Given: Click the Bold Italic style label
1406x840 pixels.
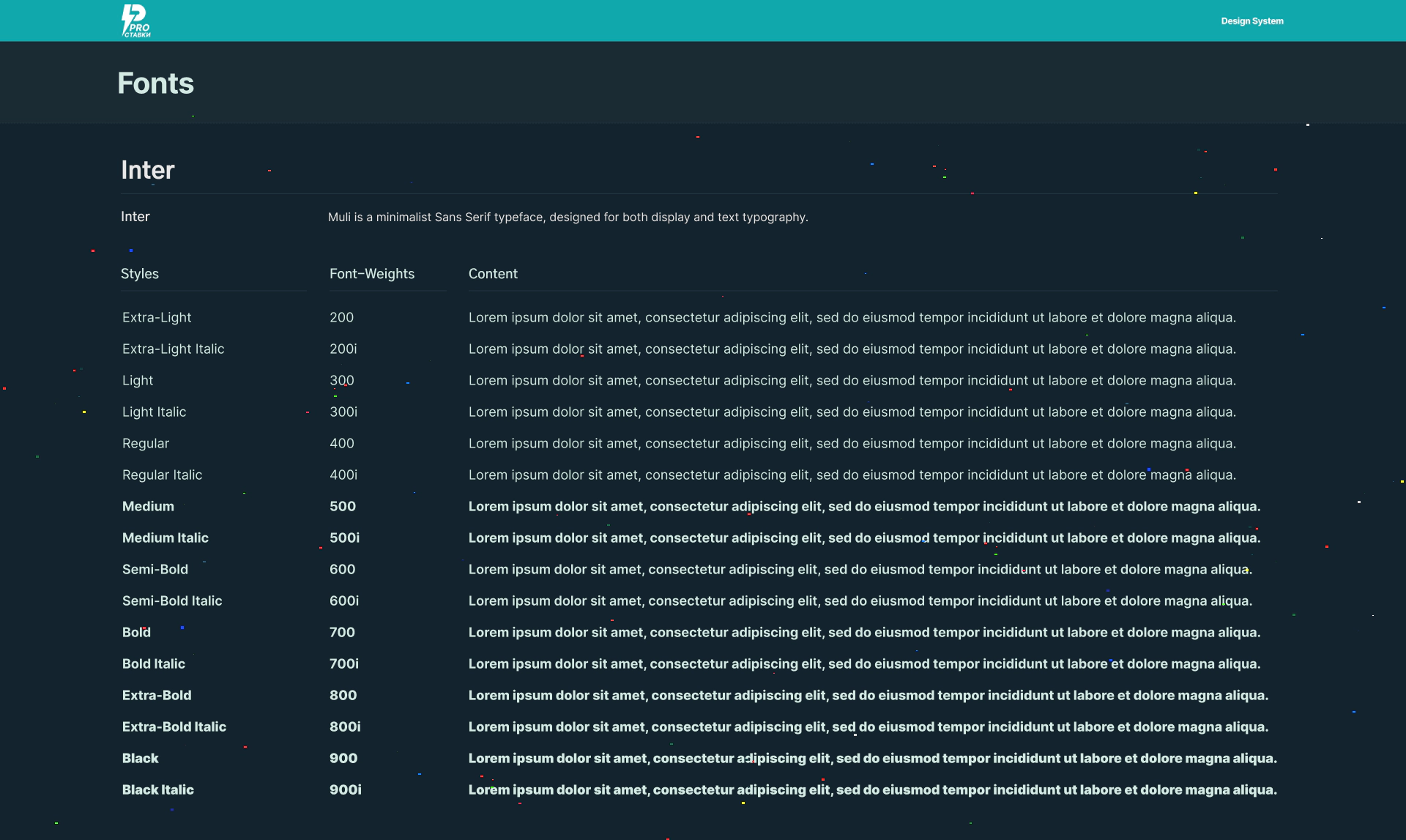Looking at the screenshot, I should [153, 664].
